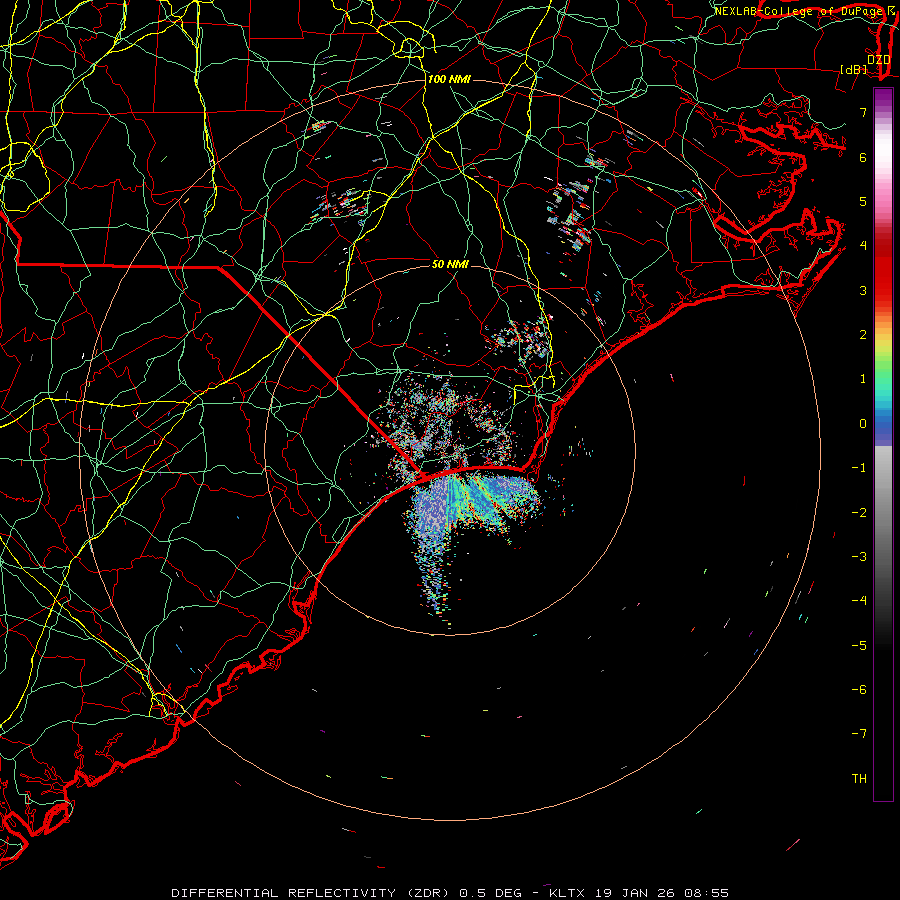Select the "2" value on the dB scale
Image resolution: width=900 pixels, height=900 pixels.
pyautogui.click(x=863, y=335)
